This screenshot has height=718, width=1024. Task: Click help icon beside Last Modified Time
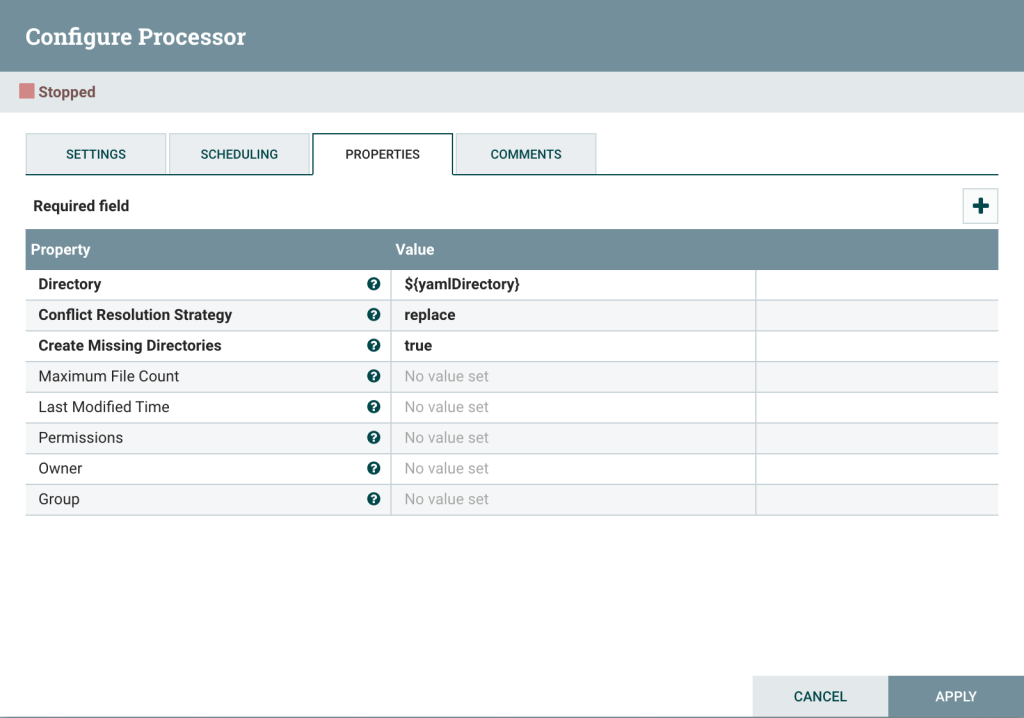[374, 407]
